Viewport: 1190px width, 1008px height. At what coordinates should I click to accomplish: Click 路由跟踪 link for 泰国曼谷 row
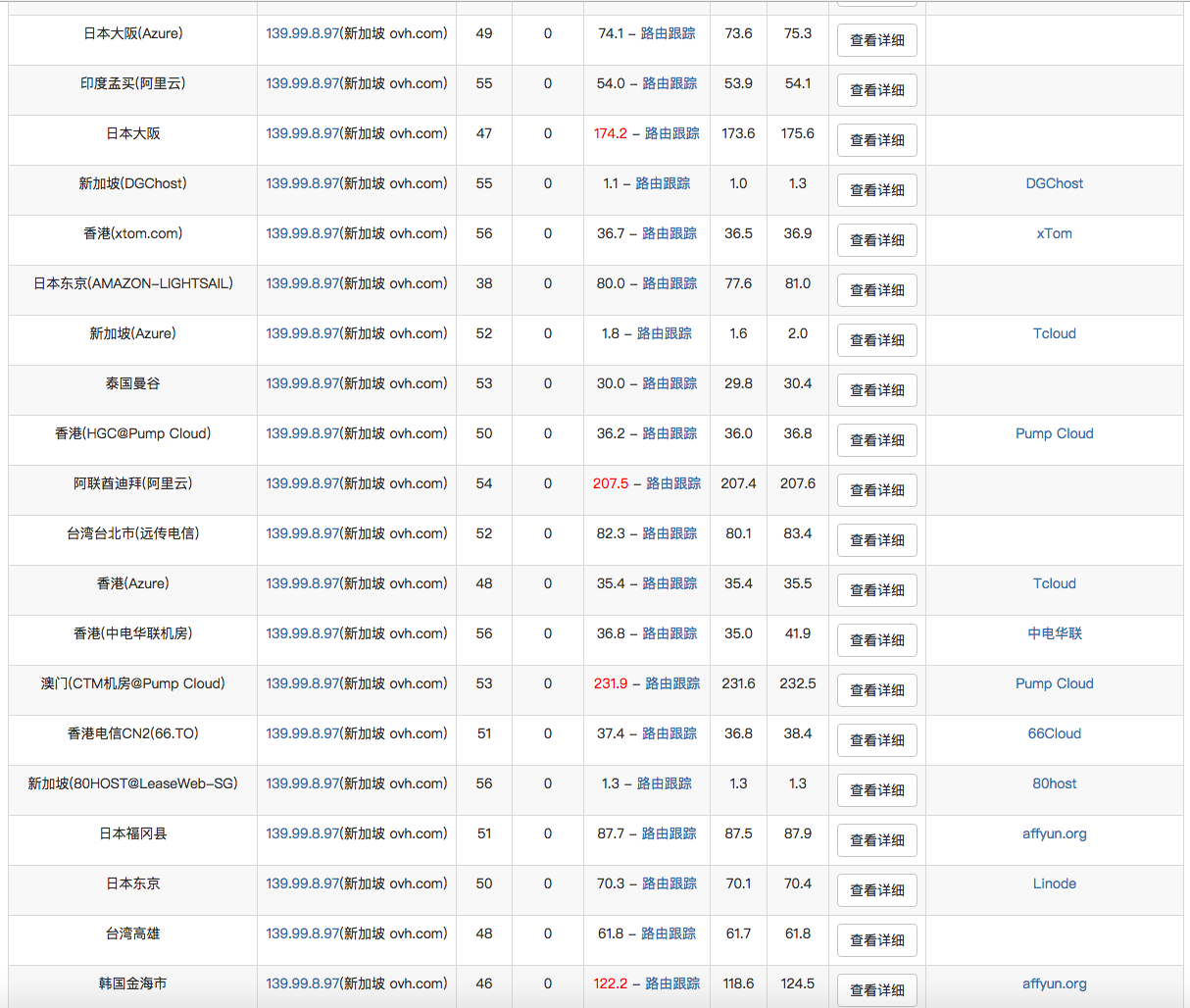pos(669,384)
